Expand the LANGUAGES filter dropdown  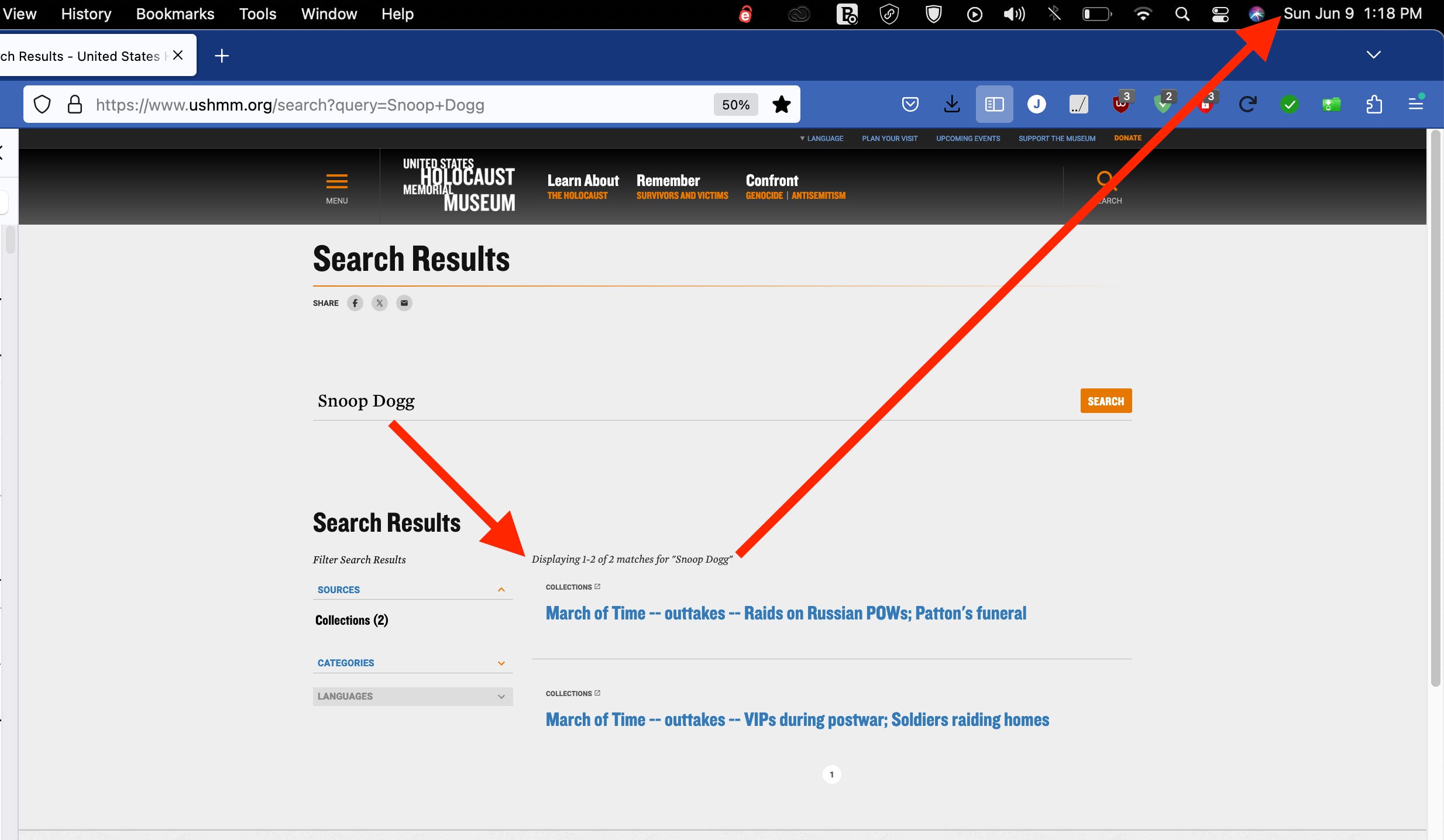click(x=412, y=696)
